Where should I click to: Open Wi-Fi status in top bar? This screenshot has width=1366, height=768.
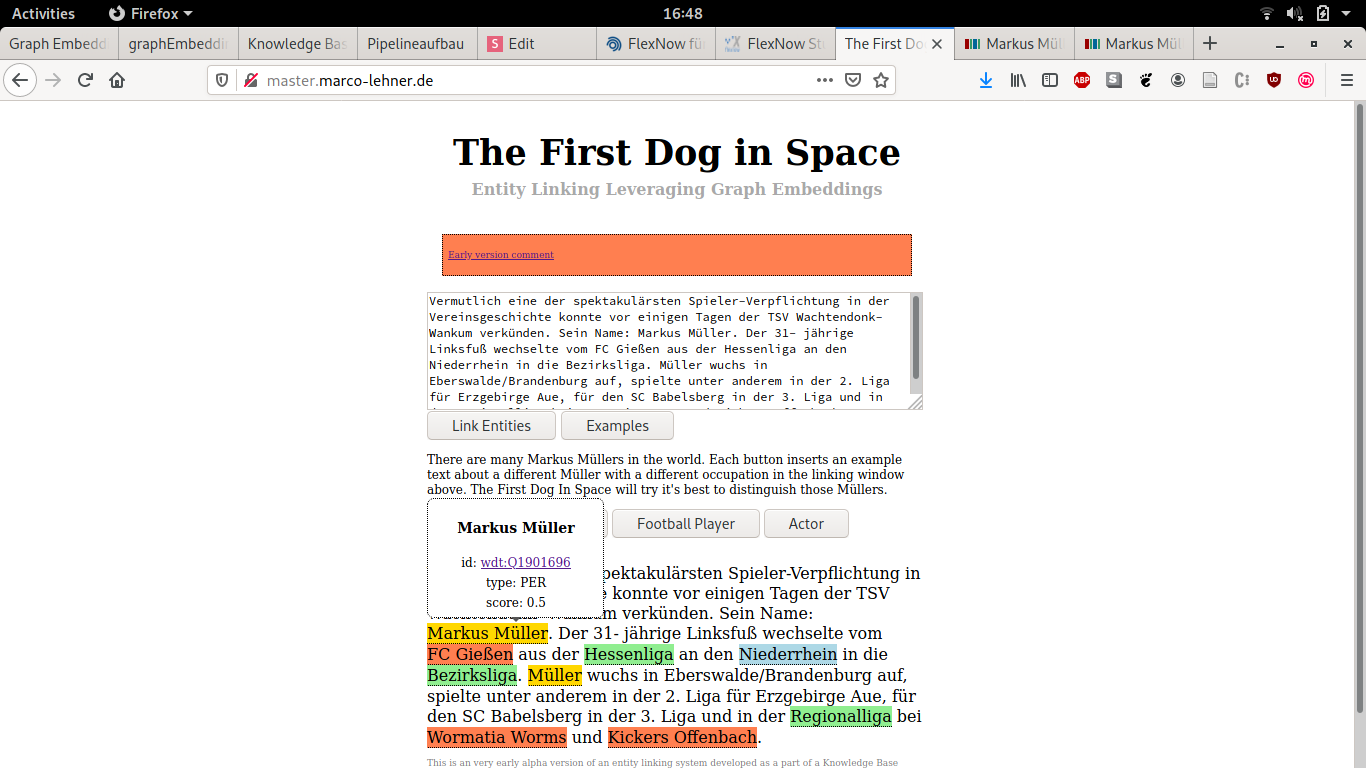click(x=1267, y=13)
